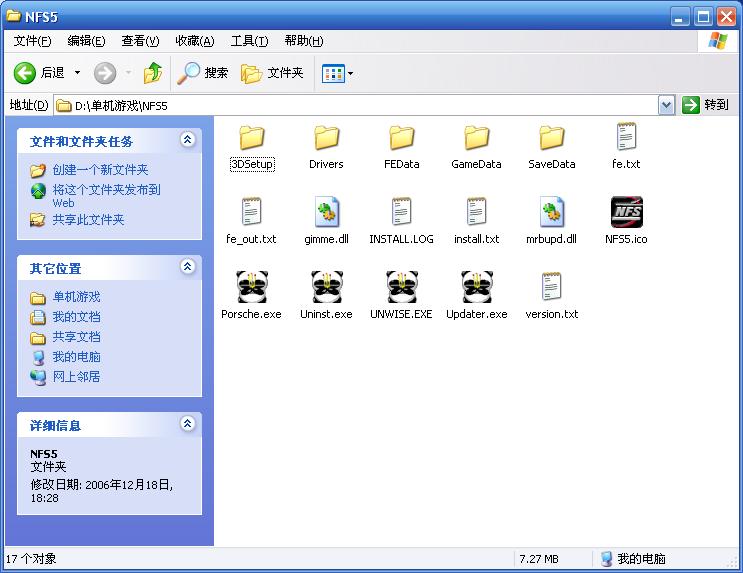
Task: Go up one folder level
Action: coord(153,73)
